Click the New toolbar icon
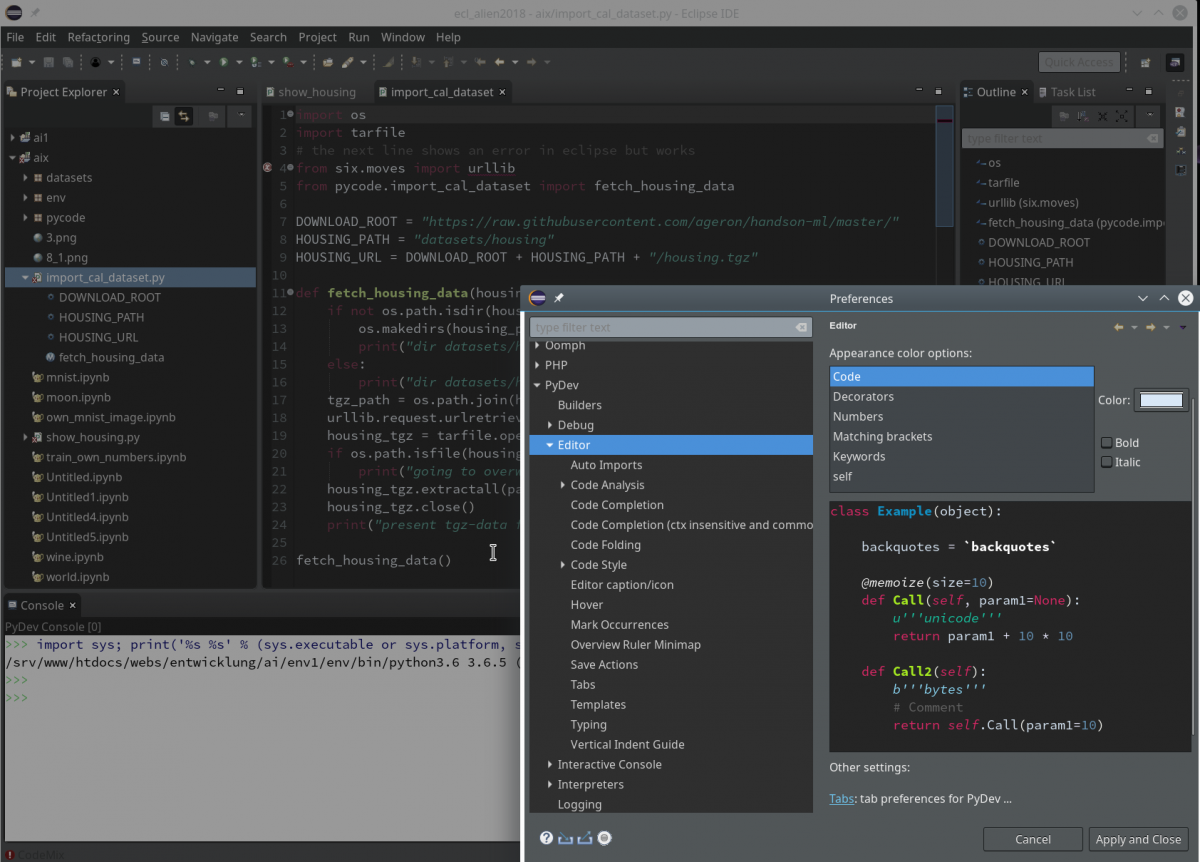 pos(18,61)
